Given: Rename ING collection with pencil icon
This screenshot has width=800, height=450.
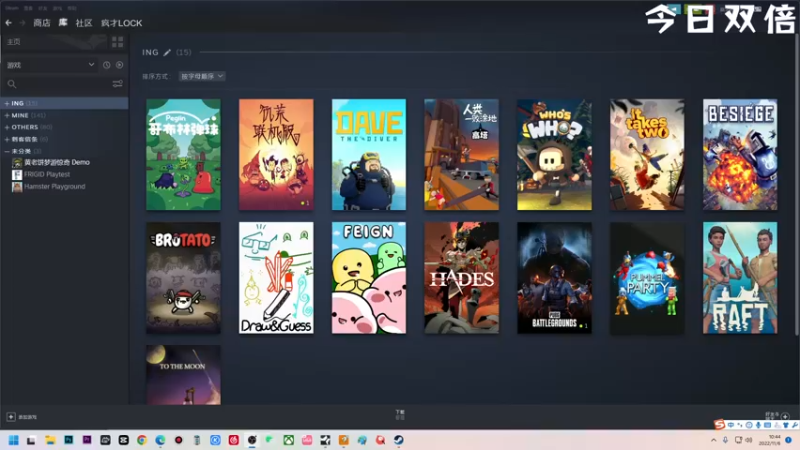Looking at the screenshot, I should point(167,52).
